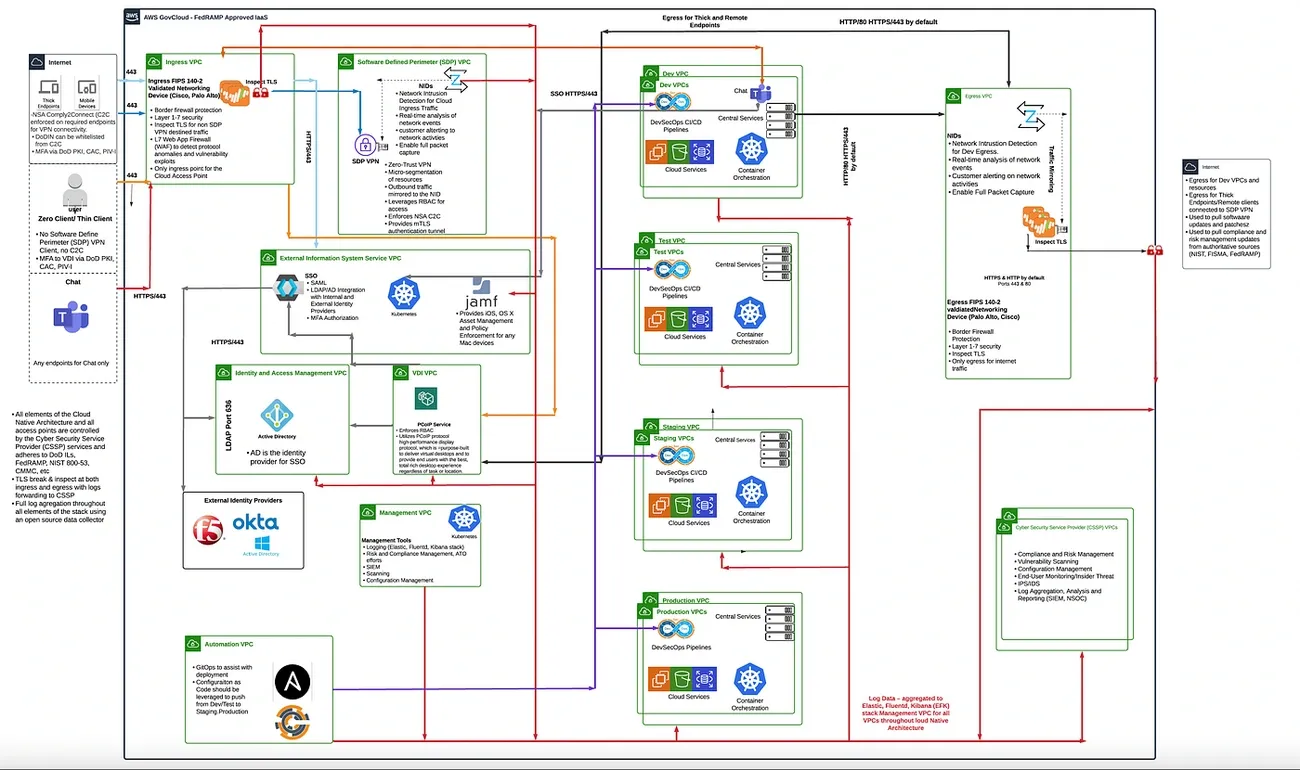1300x770 pixels.
Task: Click the green PCoIP Service icon
Action: [424, 400]
